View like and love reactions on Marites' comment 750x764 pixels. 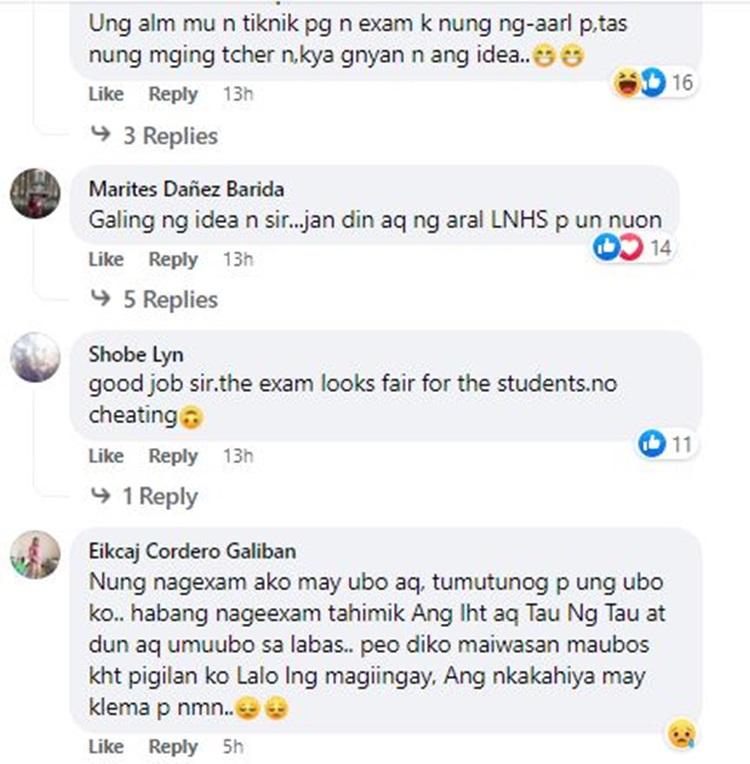633,248
